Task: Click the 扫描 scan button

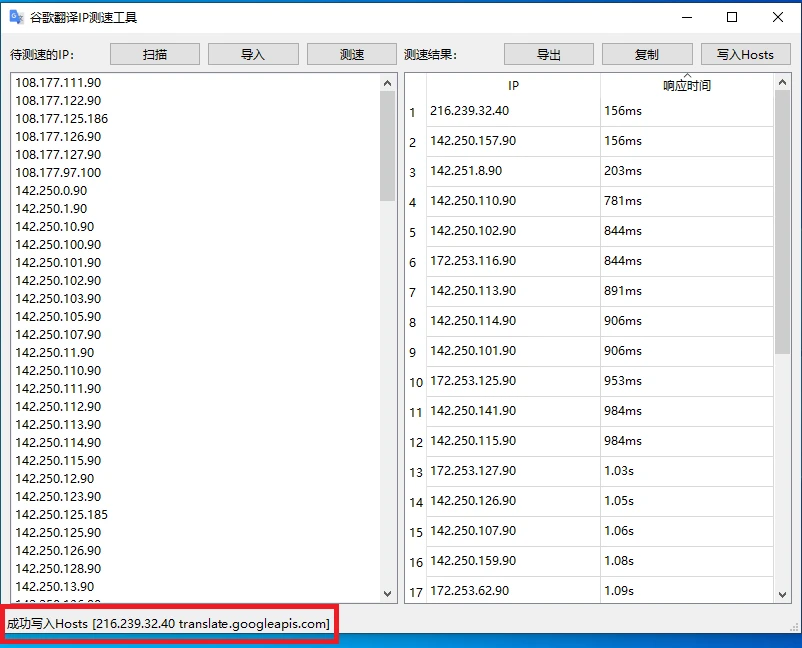Action: pos(155,54)
